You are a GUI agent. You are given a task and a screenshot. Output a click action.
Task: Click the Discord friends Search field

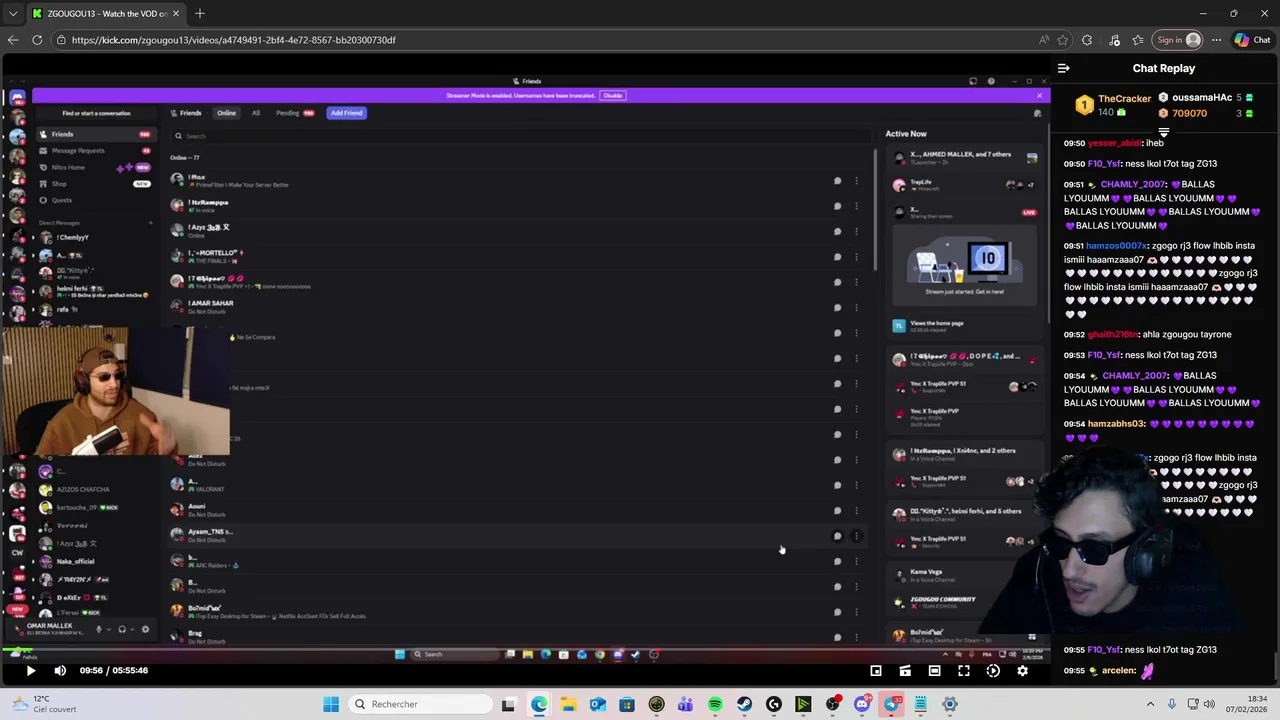click(520, 136)
